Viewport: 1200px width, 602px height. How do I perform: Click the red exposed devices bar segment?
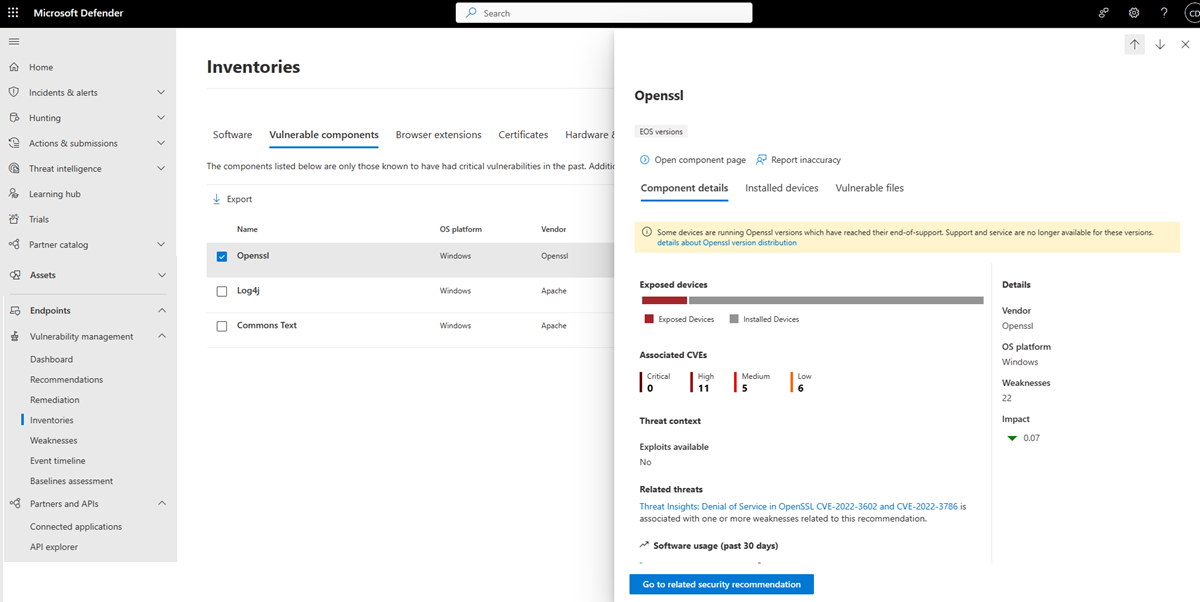coord(664,300)
